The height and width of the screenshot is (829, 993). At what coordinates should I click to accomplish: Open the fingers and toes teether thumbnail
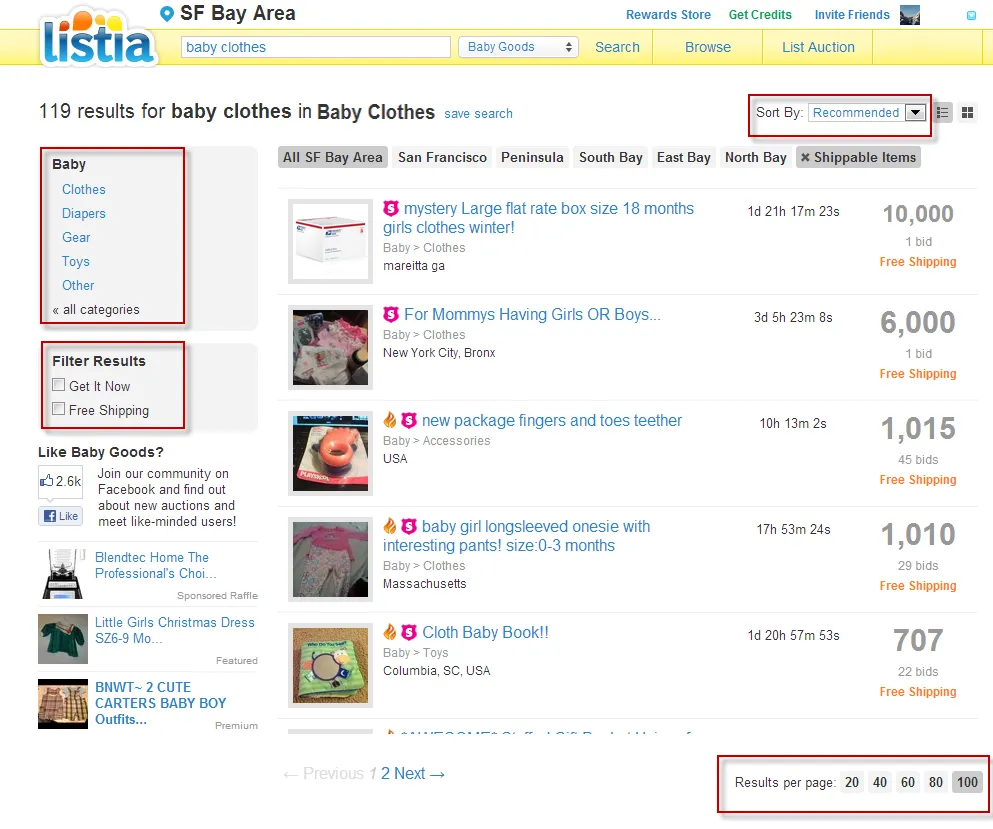(330, 453)
